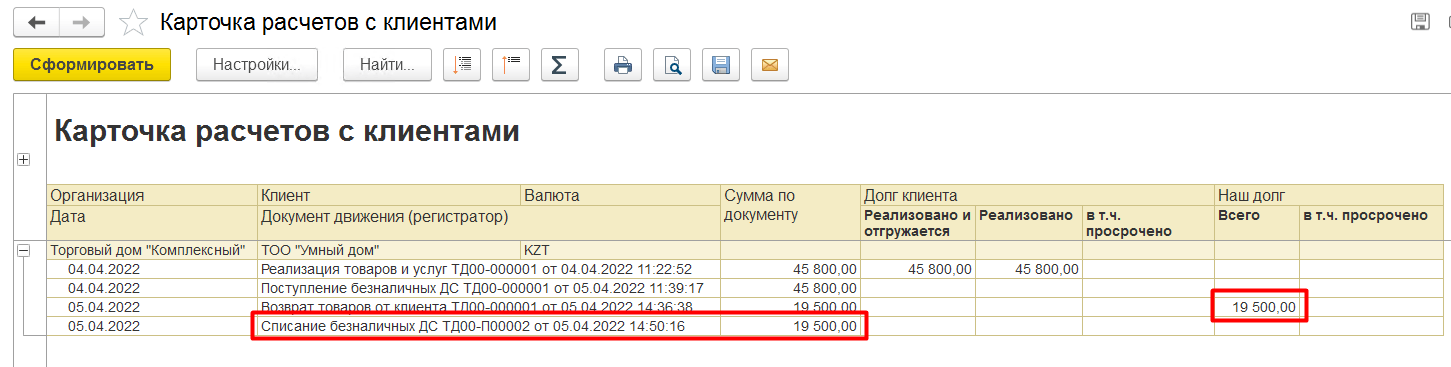This screenshot has width=1451, height=367.
Task: Select Торговый дом "Комплексный" cell
Action: pos(152,250)
